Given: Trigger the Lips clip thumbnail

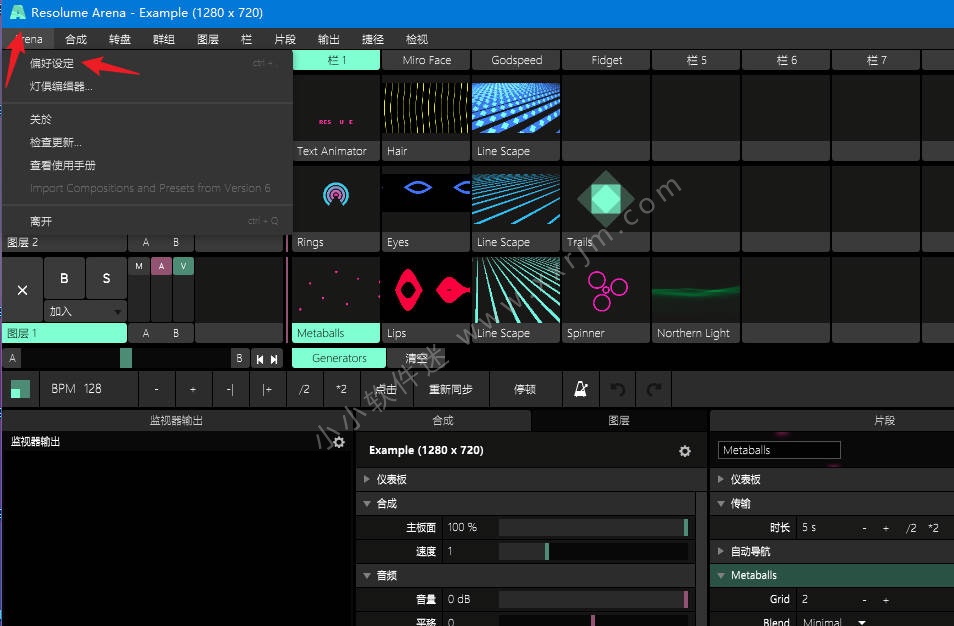Looking at the screenshot, I should [x=426, y=290].
